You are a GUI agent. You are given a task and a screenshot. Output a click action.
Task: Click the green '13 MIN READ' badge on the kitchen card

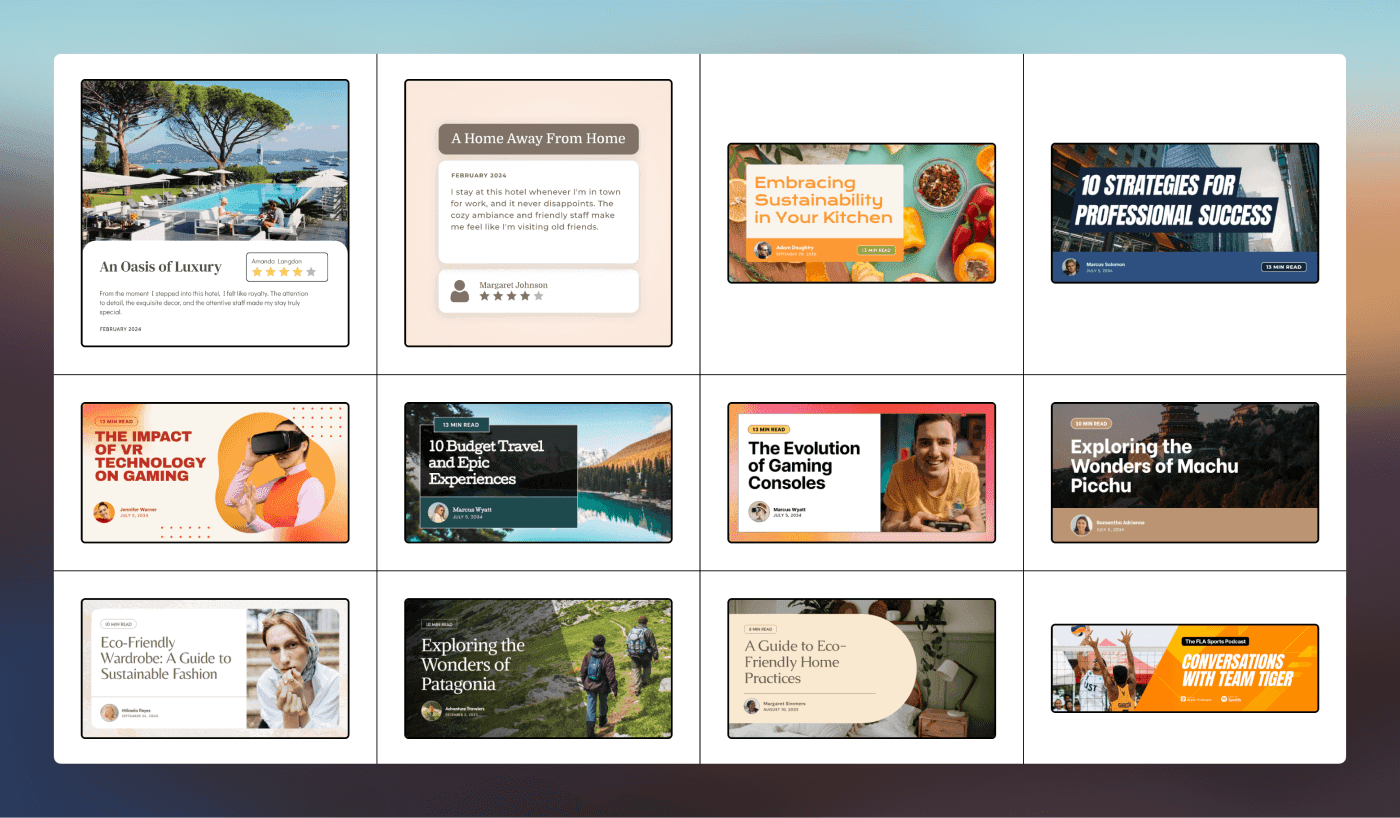(x=876, y=250)
